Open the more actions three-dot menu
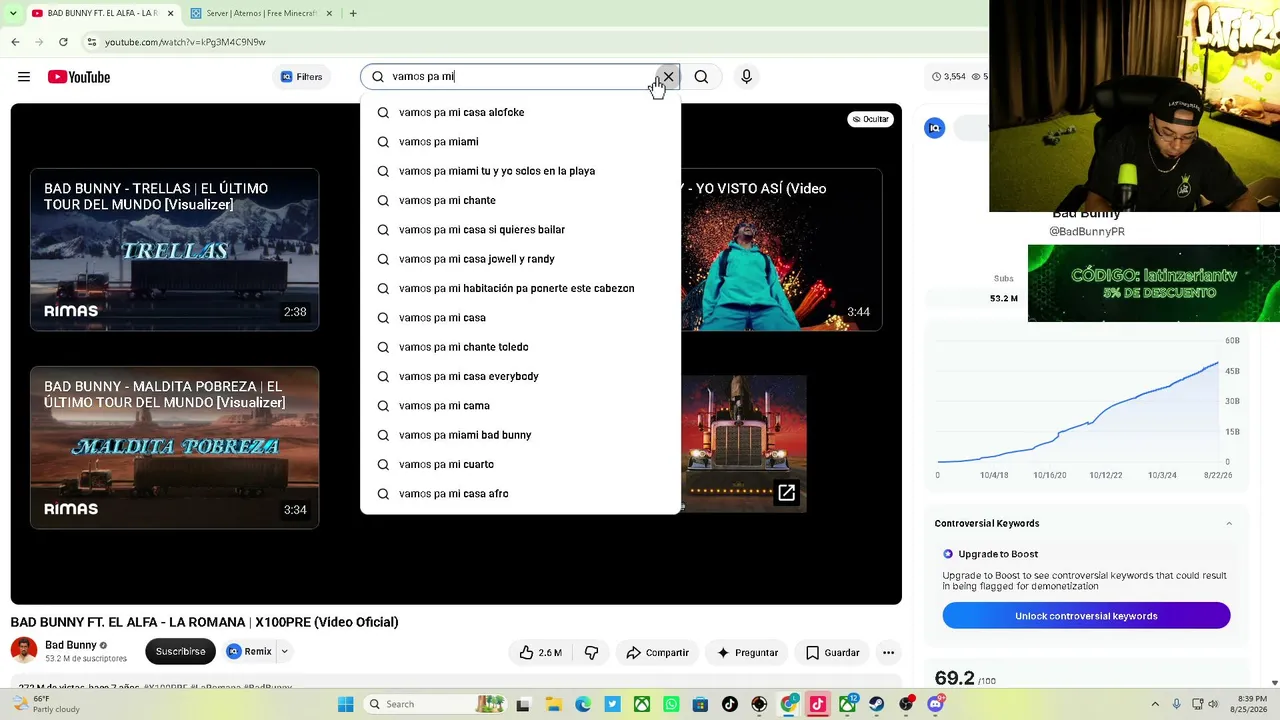The width and height of the screenshot is (1280, 720). click(888, 653)
